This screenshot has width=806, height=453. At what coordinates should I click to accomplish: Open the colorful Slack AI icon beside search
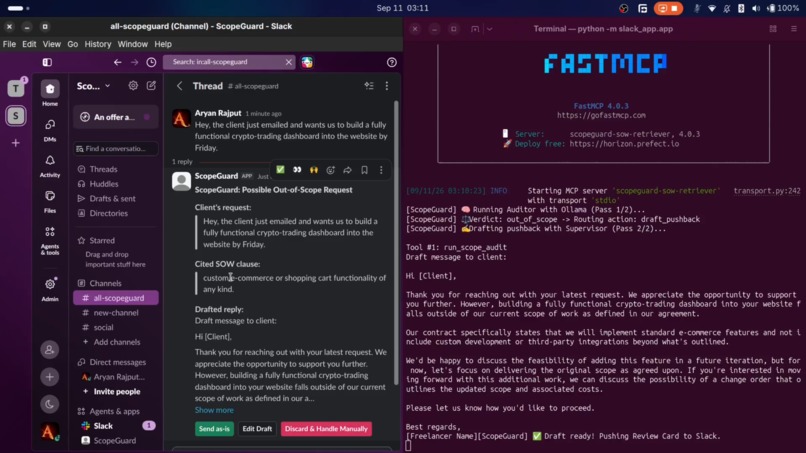click(307, 62)
